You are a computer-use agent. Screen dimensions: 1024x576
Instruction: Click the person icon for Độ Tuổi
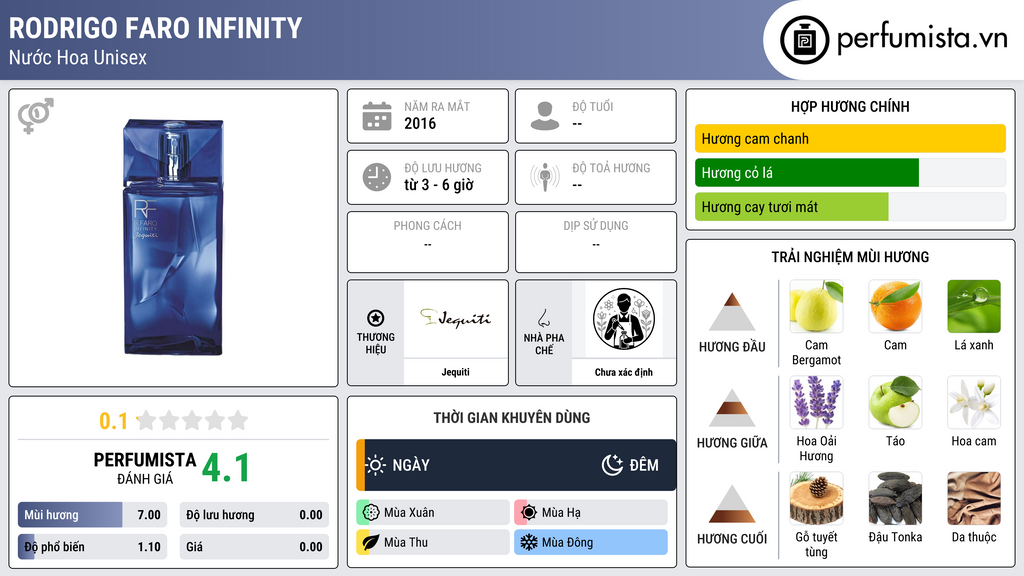click(x=545, y=116)
